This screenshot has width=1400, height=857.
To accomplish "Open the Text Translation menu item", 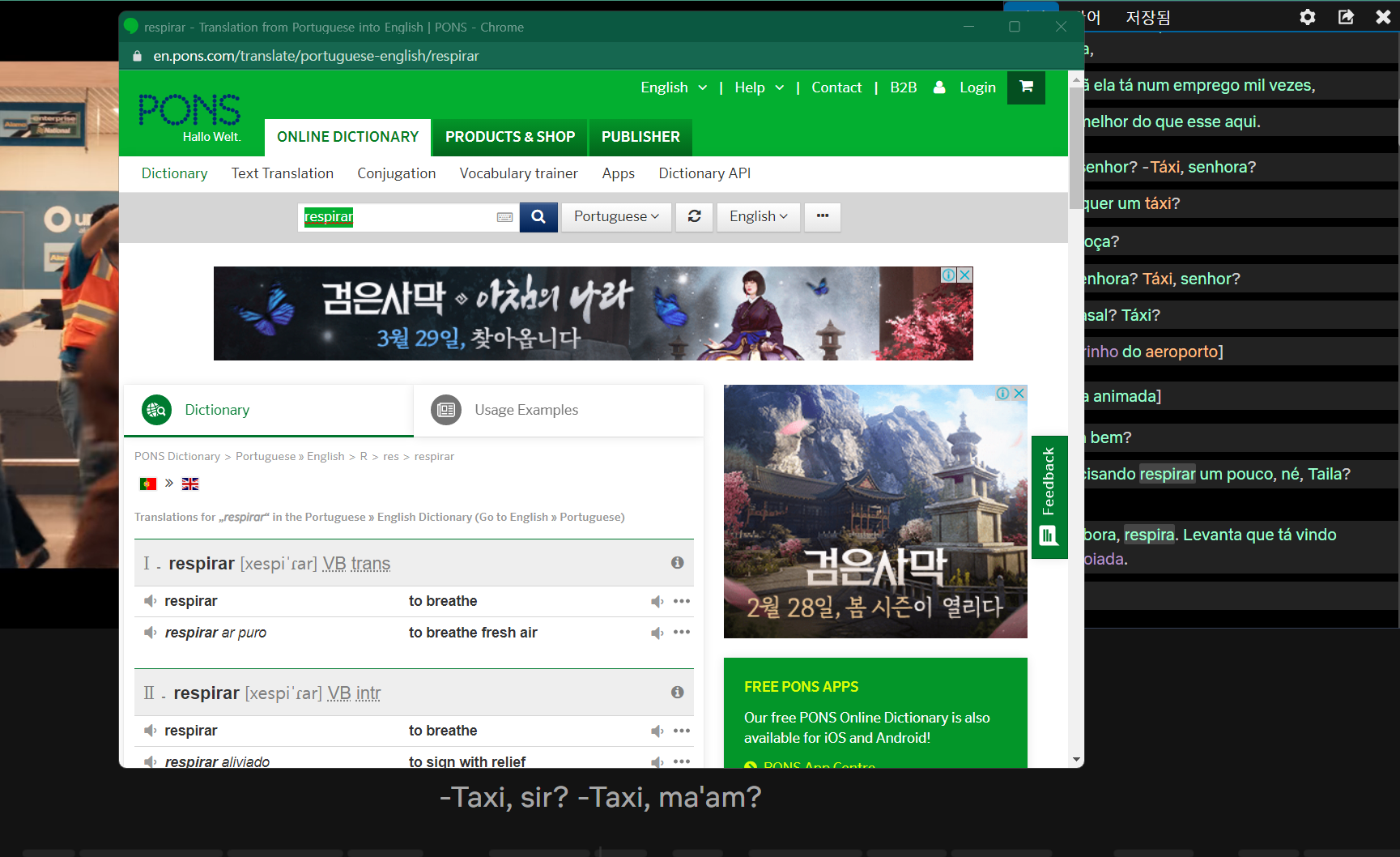I will 283,173.
